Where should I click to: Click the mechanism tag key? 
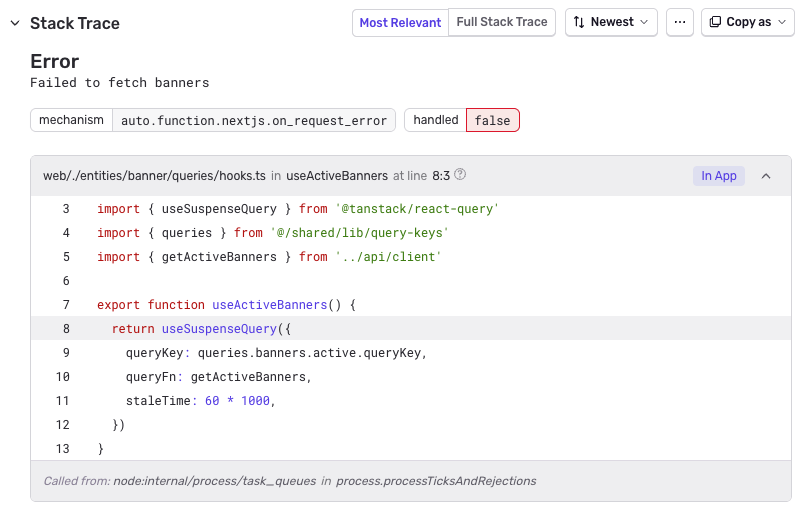coord(71,120)
